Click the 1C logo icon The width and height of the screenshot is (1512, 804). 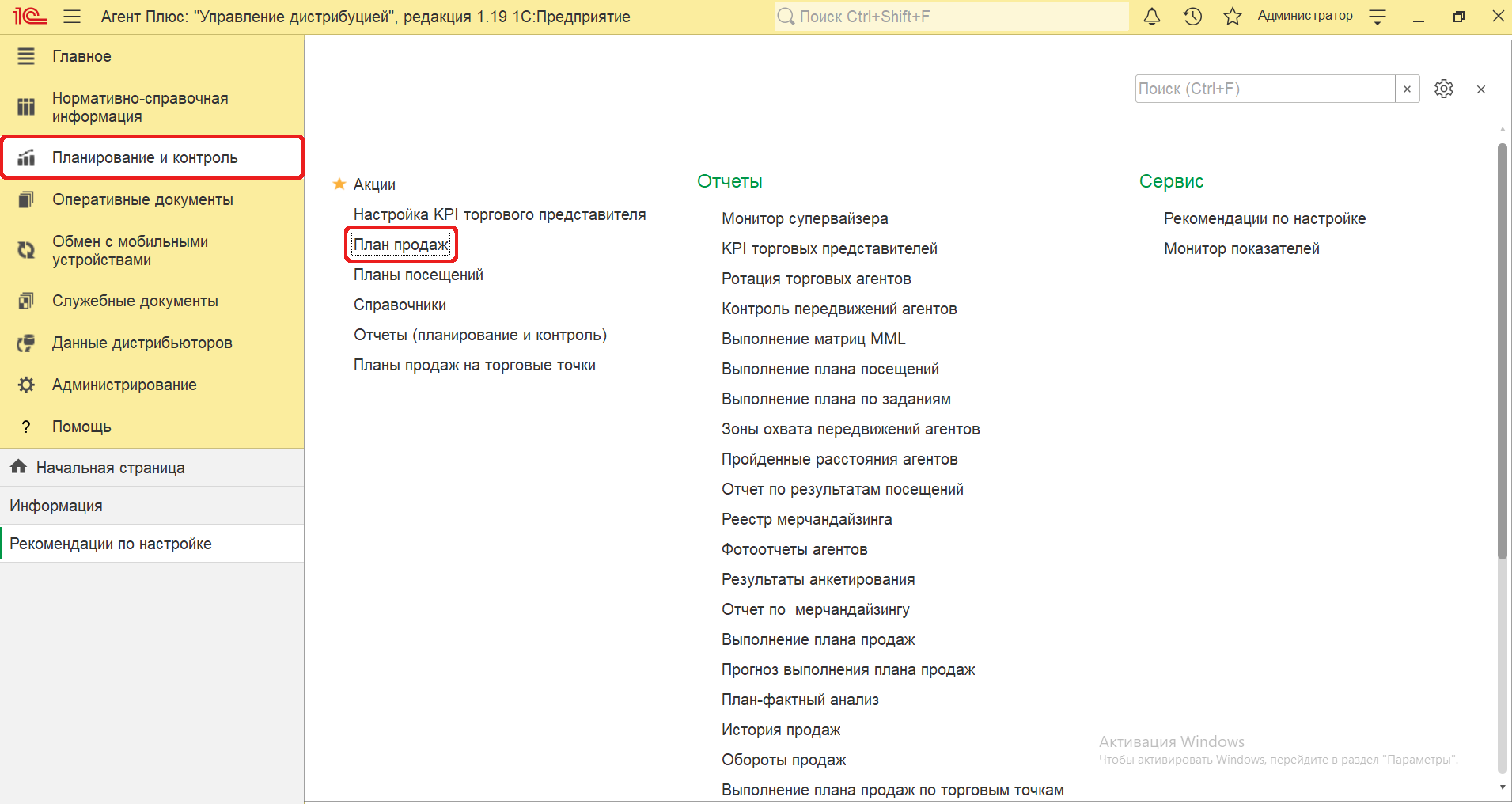(30, 17)
